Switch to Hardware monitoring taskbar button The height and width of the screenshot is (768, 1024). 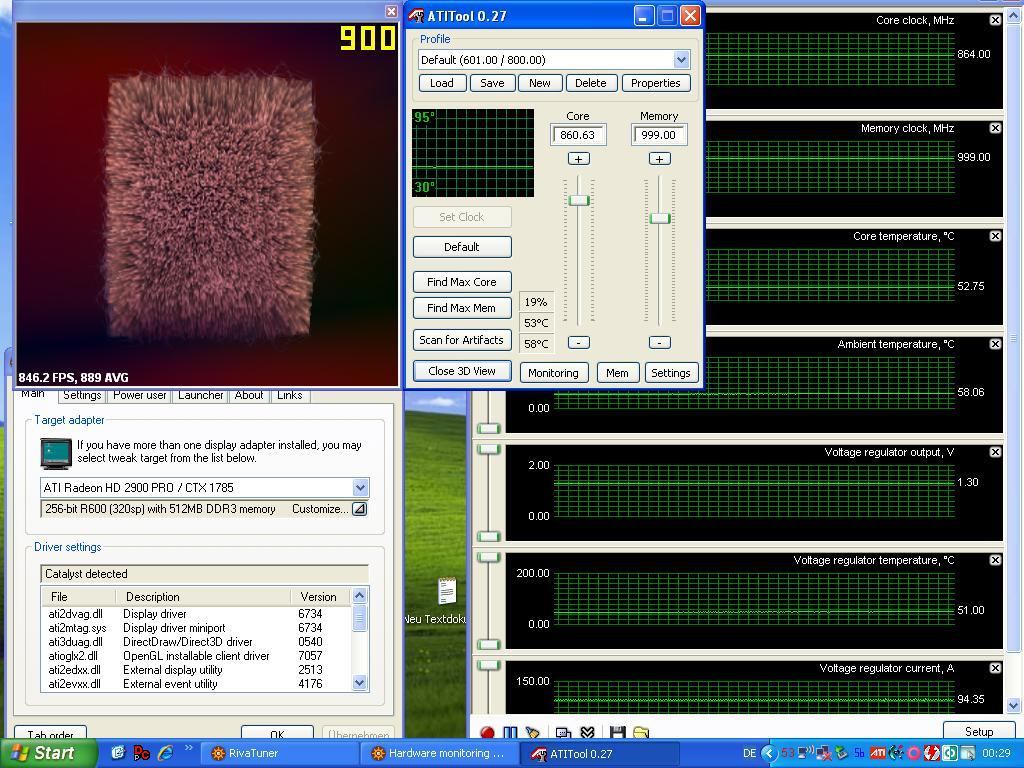[439, 753]
